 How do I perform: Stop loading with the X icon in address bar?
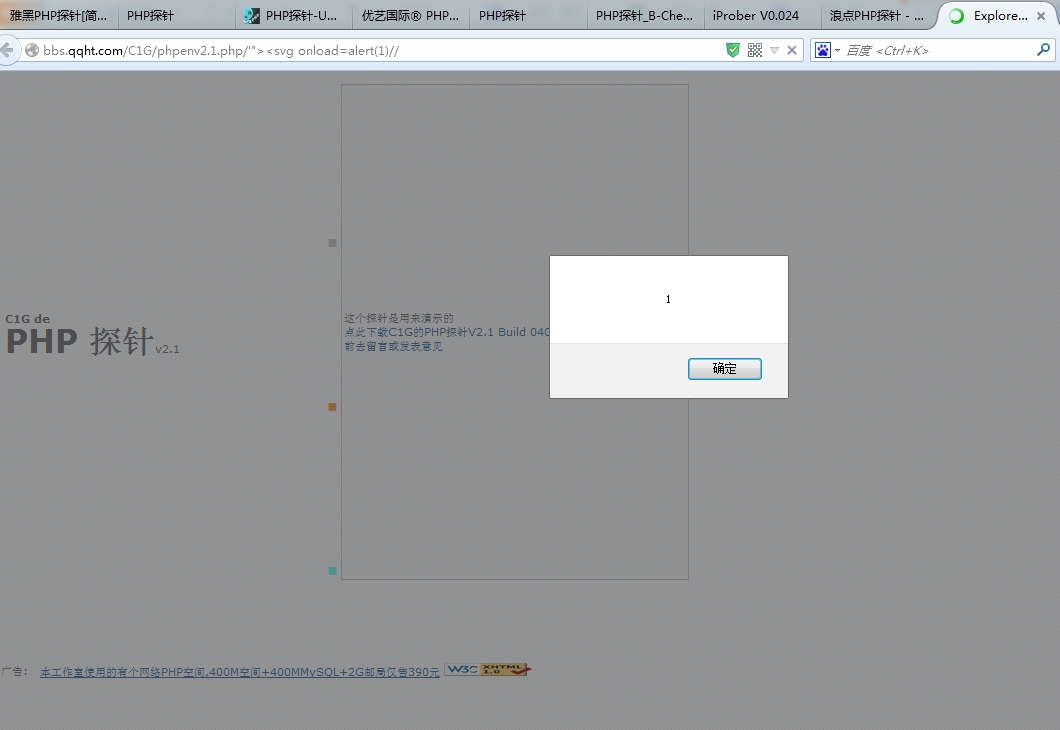(792, 50)
